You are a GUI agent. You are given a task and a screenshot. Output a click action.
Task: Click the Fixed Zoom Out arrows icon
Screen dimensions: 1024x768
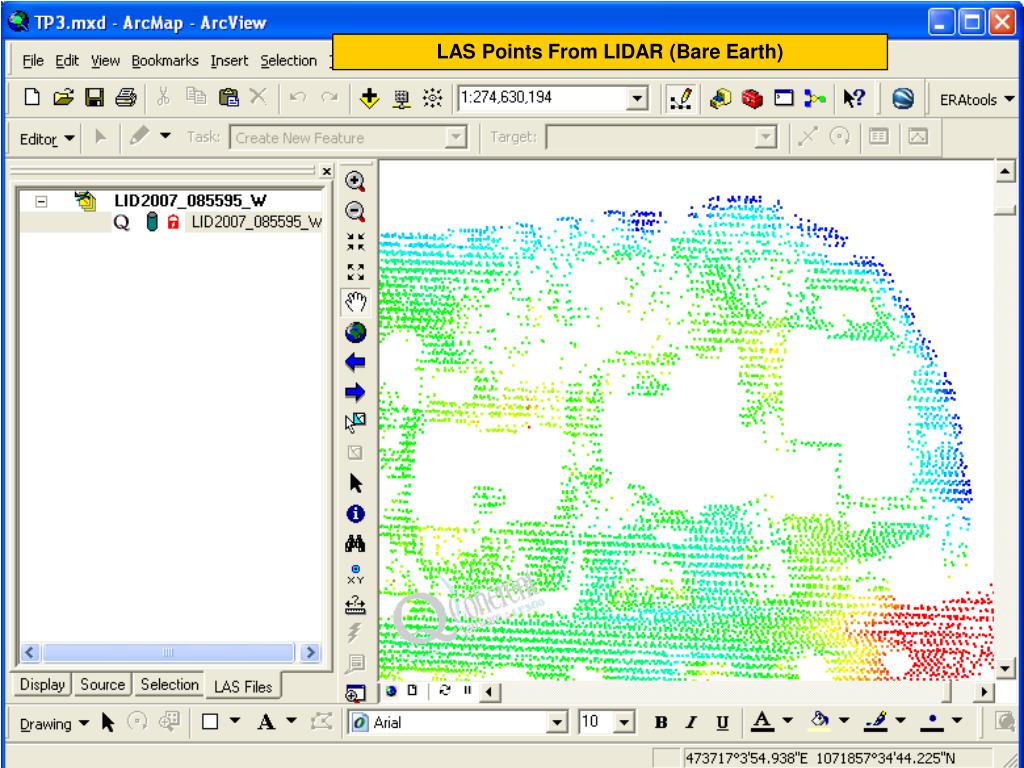coord(355,272)
